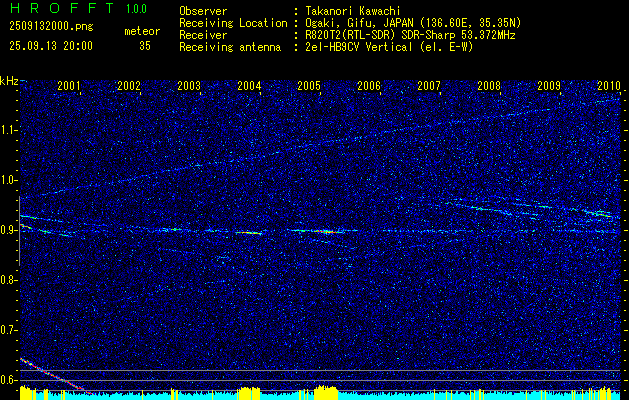The height and width of the screenshot is (400, 629).
Task: Click the meteor count label
Action: pos(142,31)
